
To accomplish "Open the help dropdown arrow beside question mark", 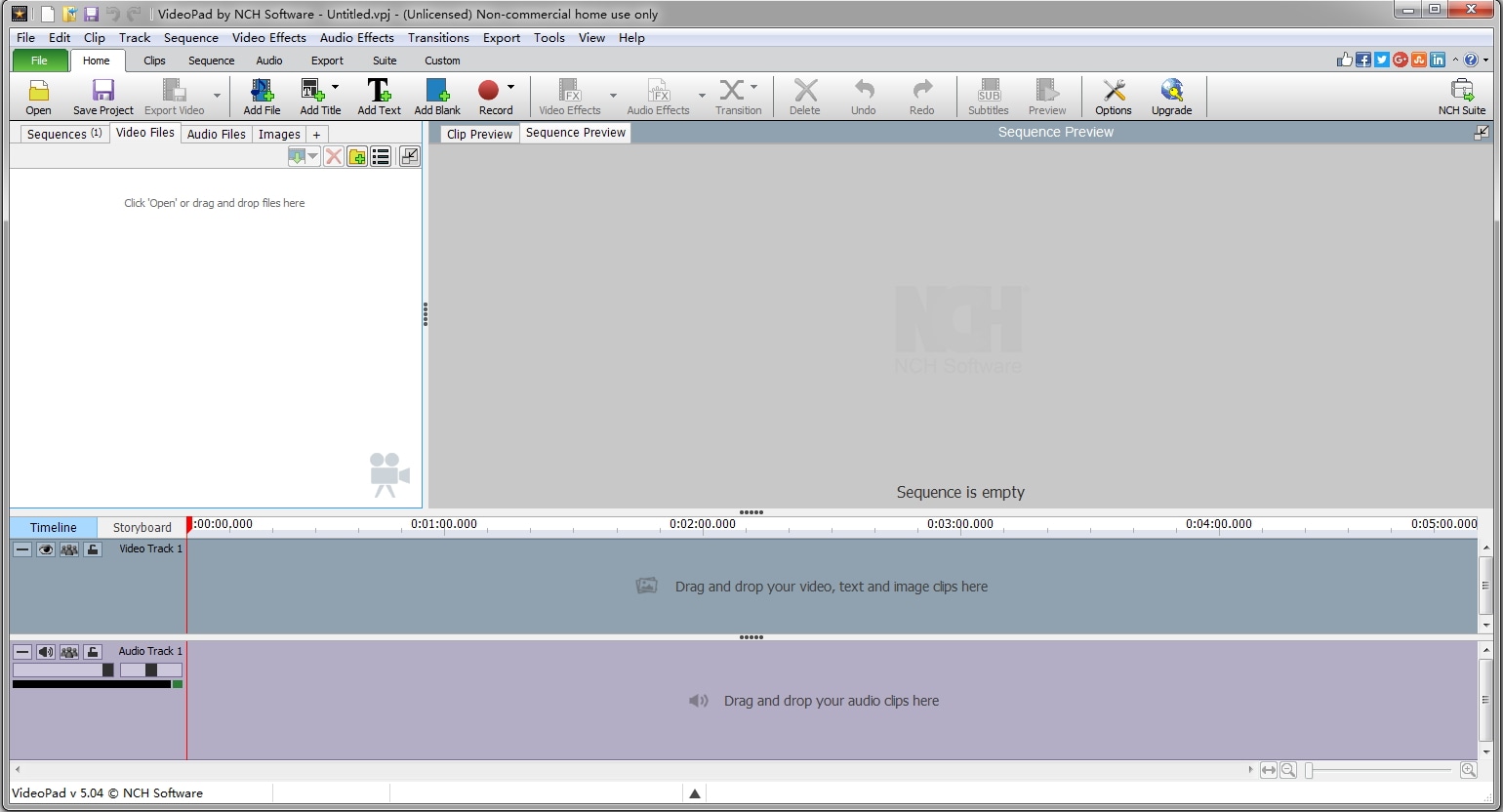I will click(1486, 60).
